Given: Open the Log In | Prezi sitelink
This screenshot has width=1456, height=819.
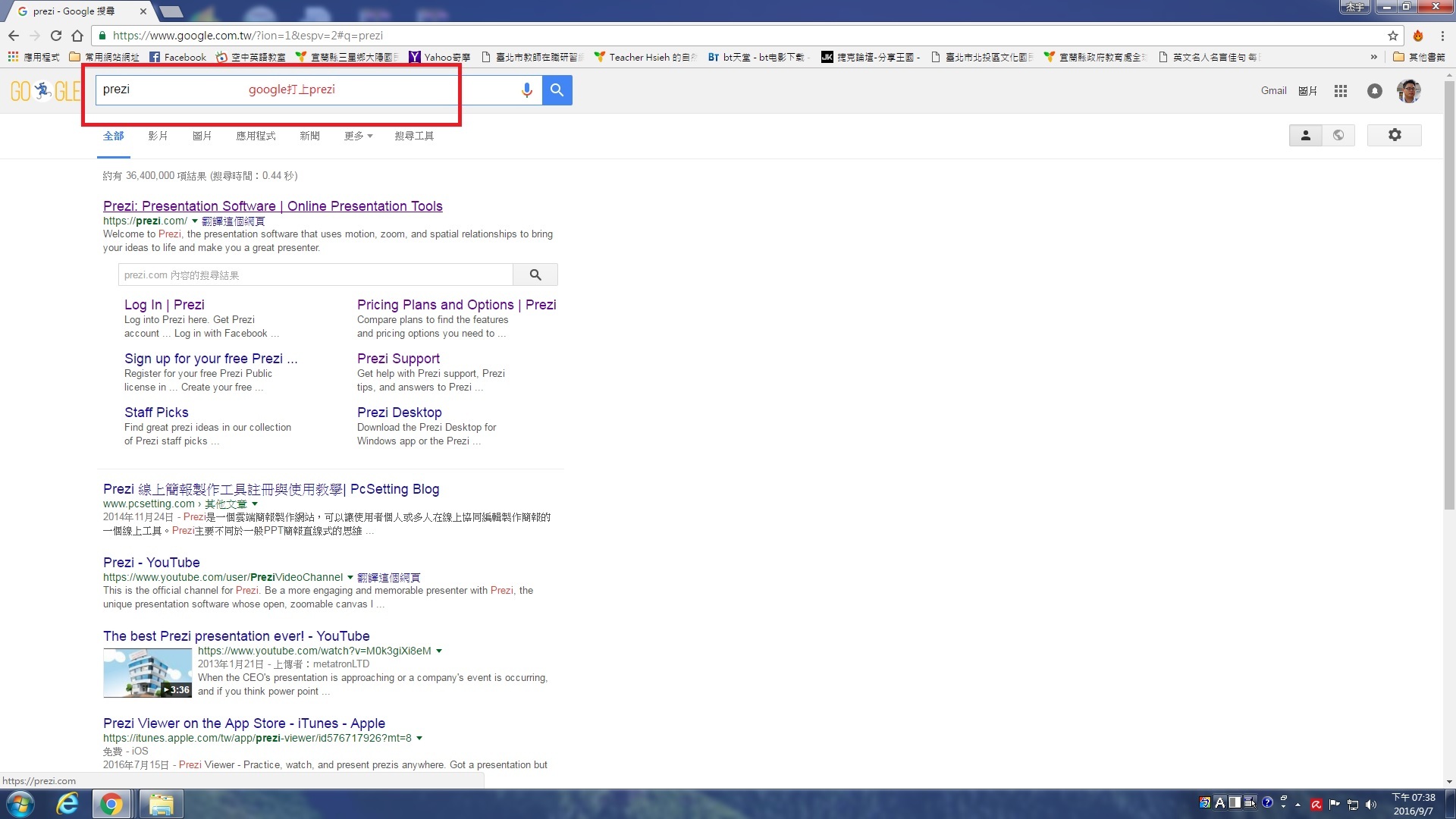Looking at the screenshot, I should click(165, 305).
